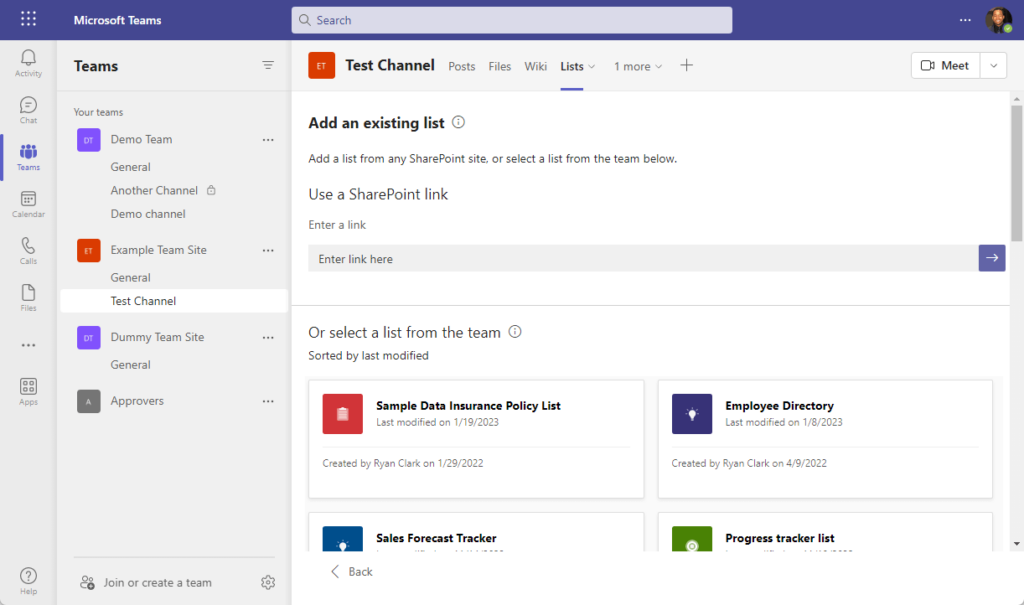Open General channel under Dummy Team Site
Viewport: 1024px width, 605px height.
[131, 365]
